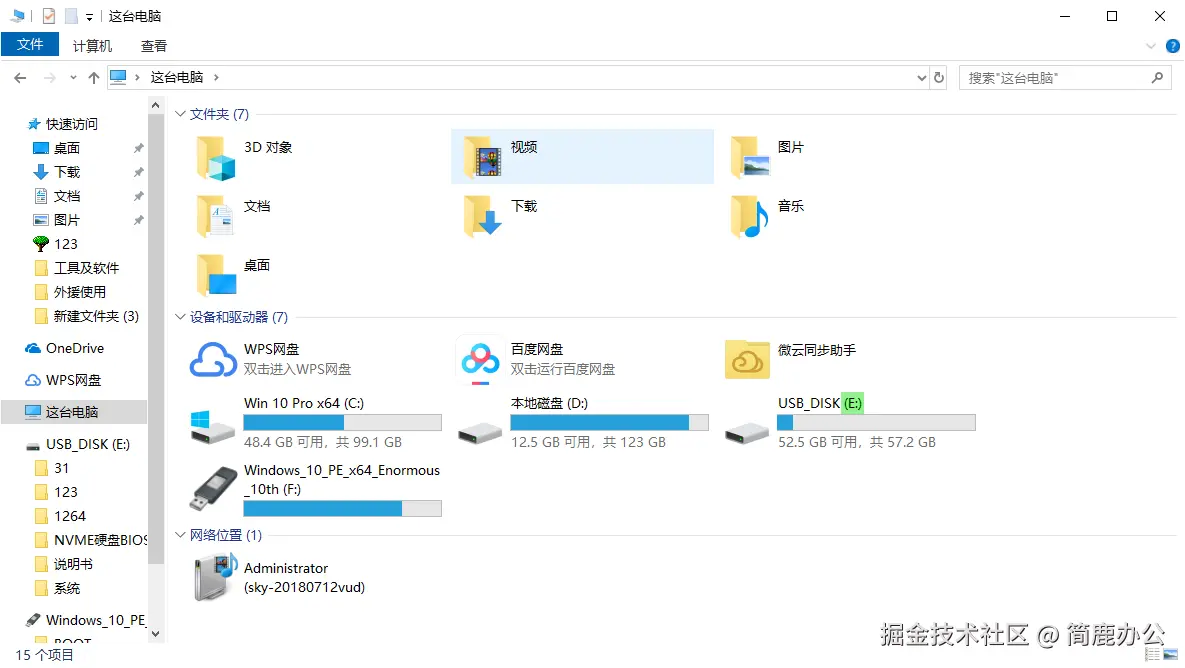Screen dimensions: 1185x668
Task: Click the refresh icon beside address bar
Action: [940, 77]
